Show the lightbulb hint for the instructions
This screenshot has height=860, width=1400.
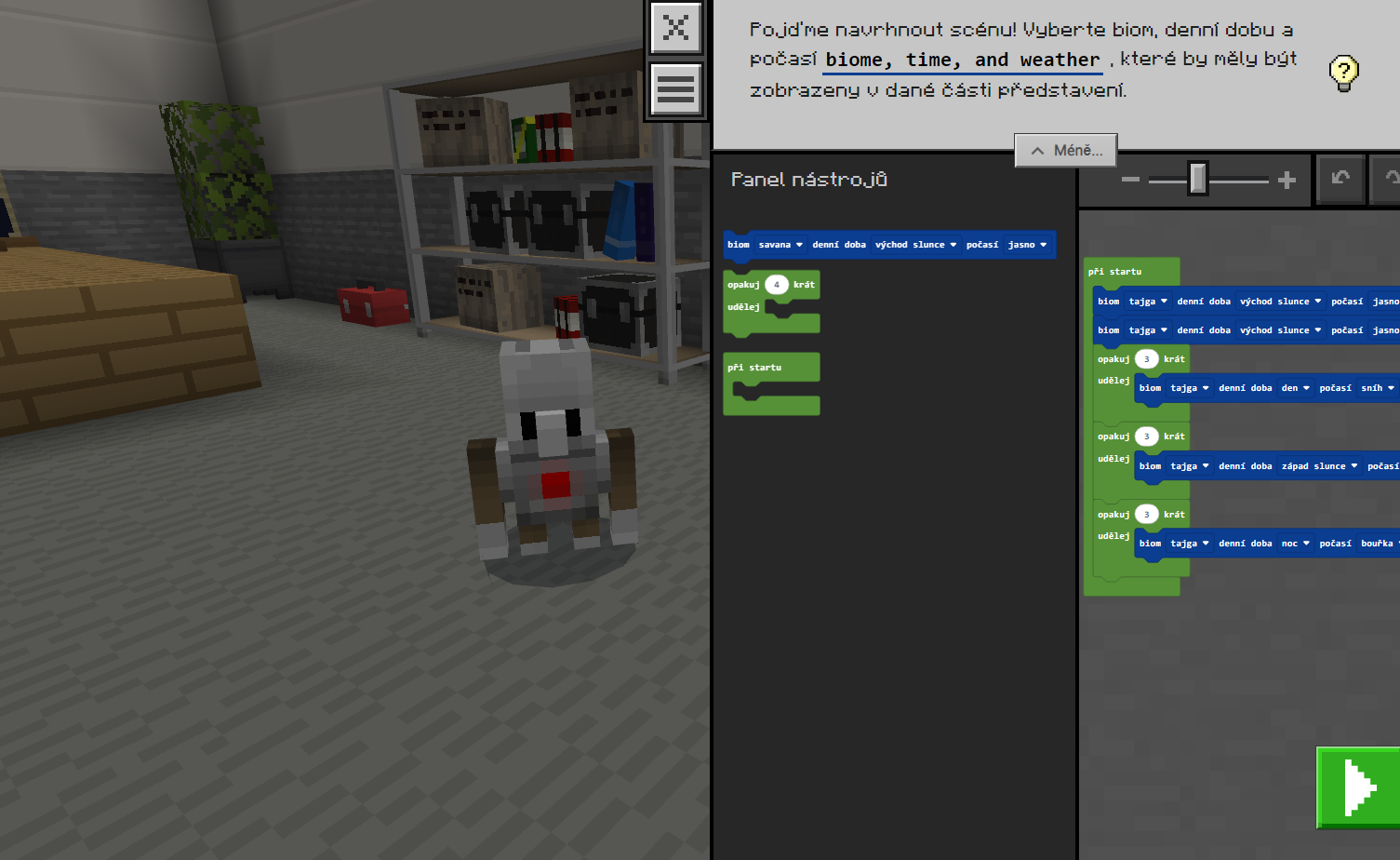tap(1343, 73)
